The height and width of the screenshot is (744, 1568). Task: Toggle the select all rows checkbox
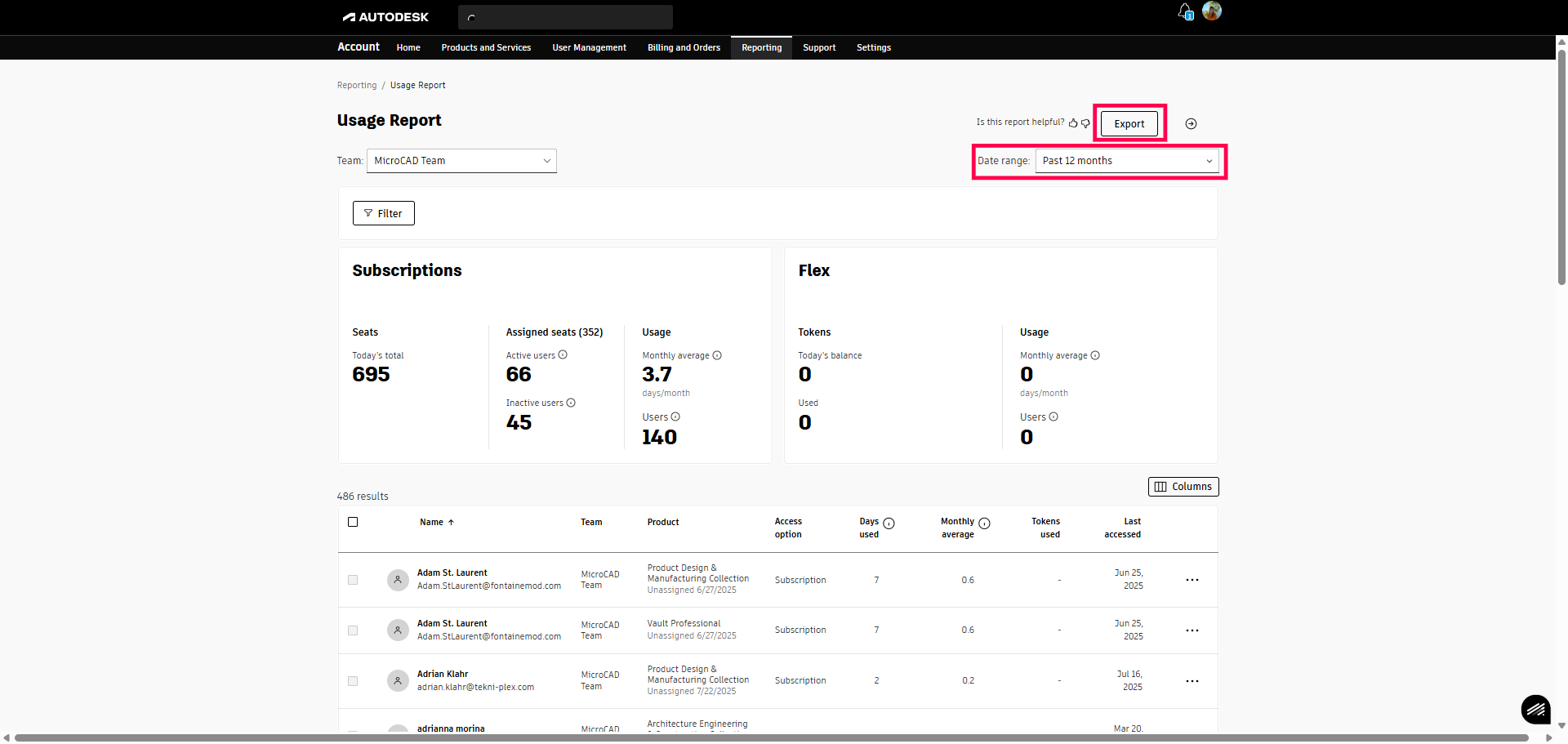(353, 522)
